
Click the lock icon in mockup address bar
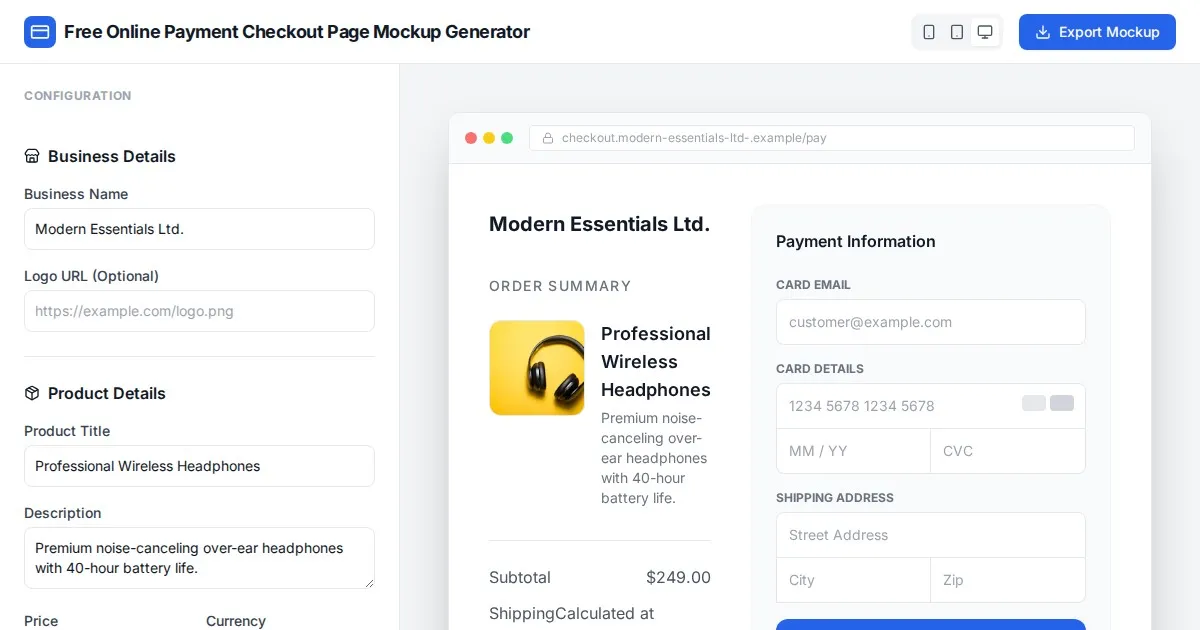click(x=548, y=138)
